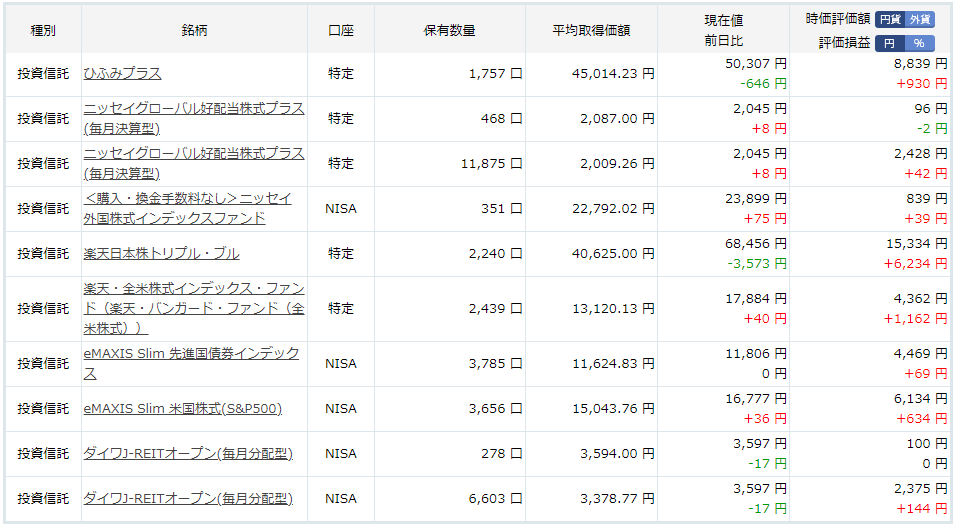Viewport: 956px width, 528px height.
Task: Open ダイワJ-REITオープン link in the 6,603口 row
Action: coord(188,499)
